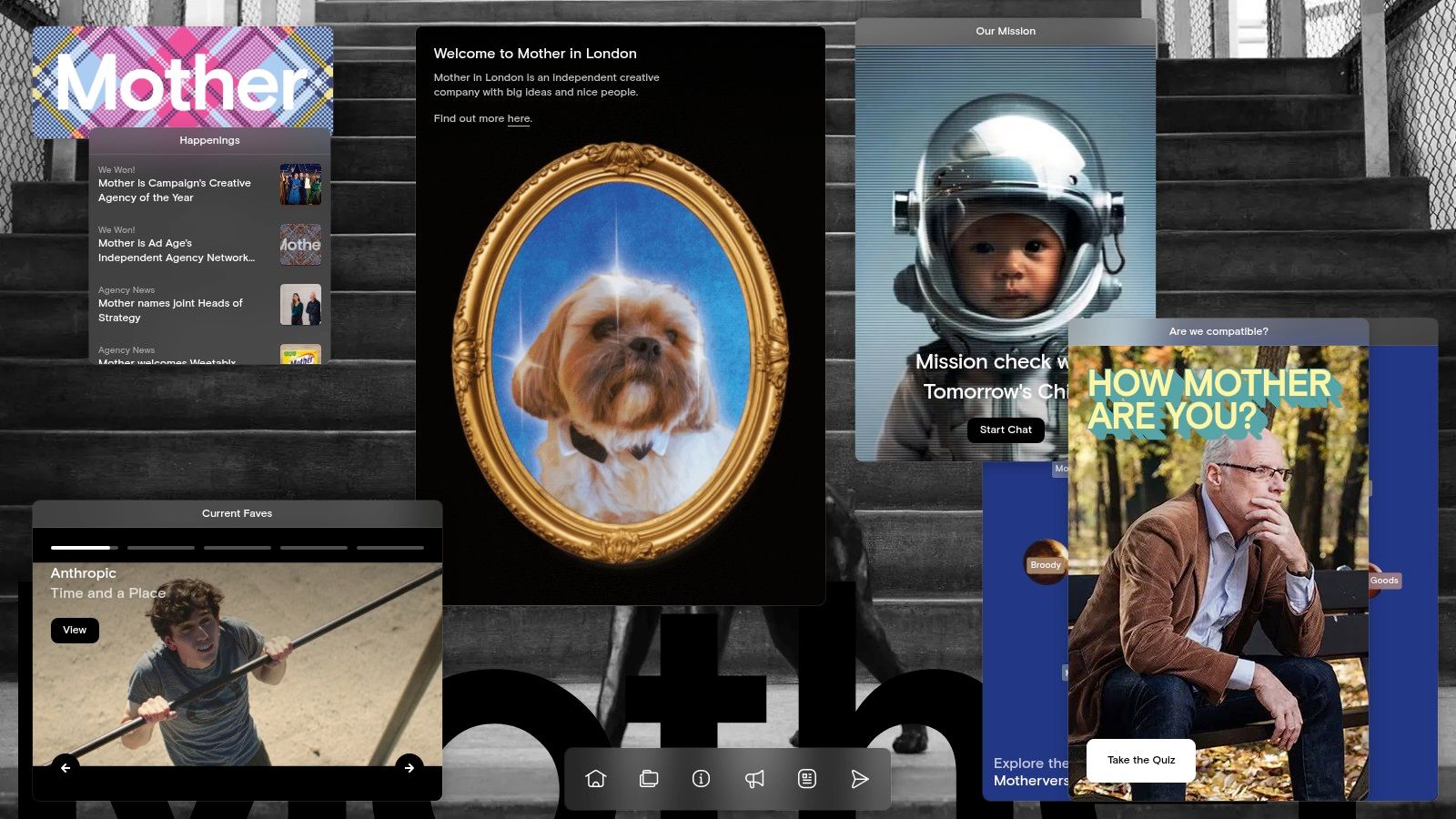The height and width of the screenshot is (819, 1456).
Task: Click the View button on Anthropic slide
Action: click(75, 630)
